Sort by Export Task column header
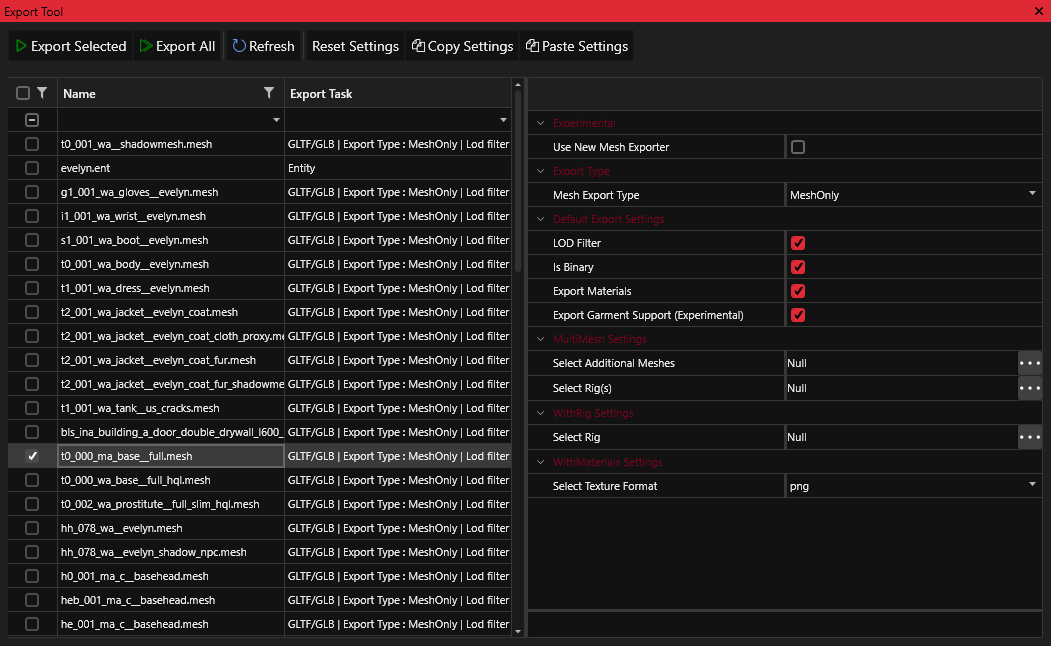1051x646 pixels. click(321, 94)
